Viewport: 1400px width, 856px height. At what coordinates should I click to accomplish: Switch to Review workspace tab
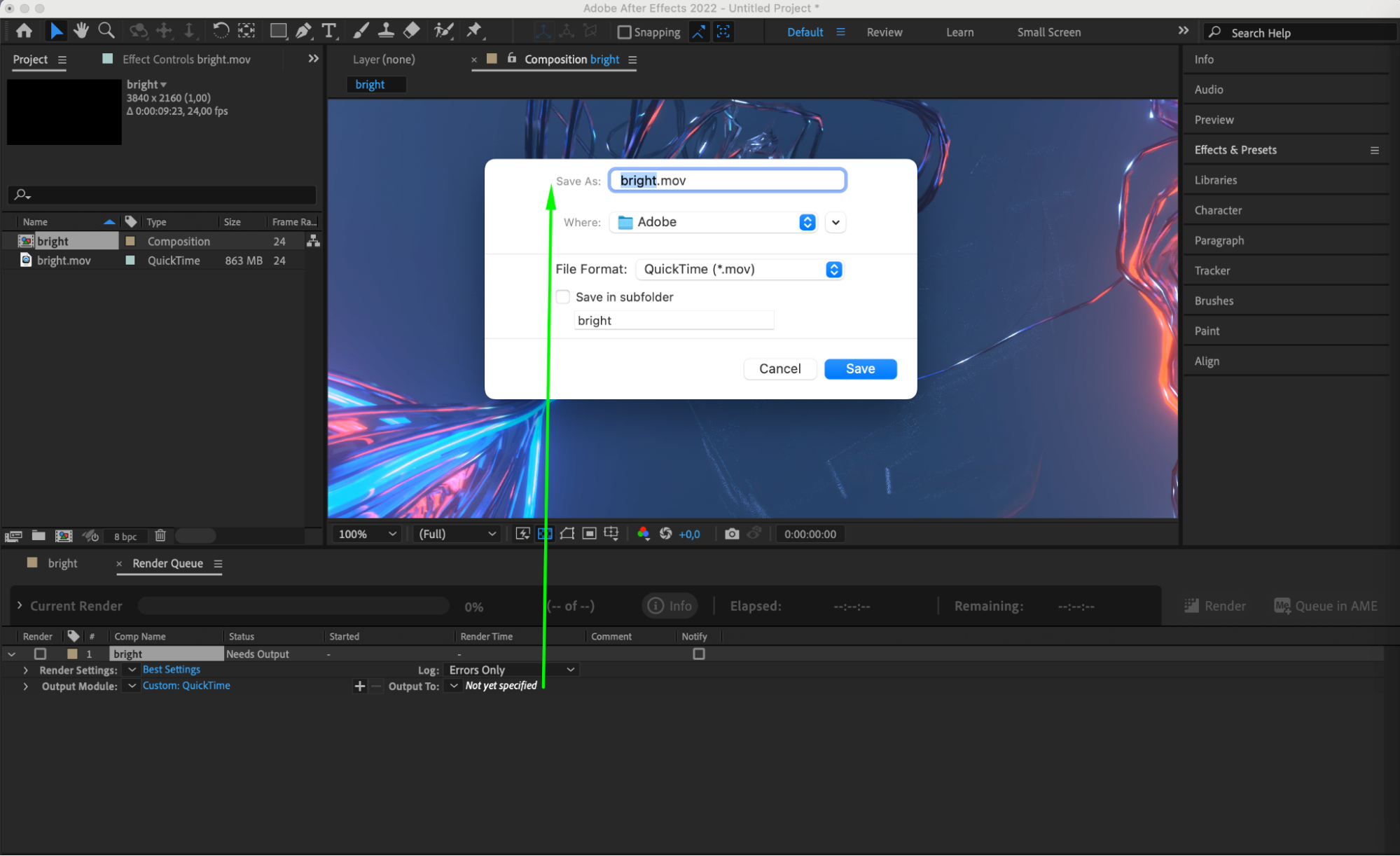884,32
